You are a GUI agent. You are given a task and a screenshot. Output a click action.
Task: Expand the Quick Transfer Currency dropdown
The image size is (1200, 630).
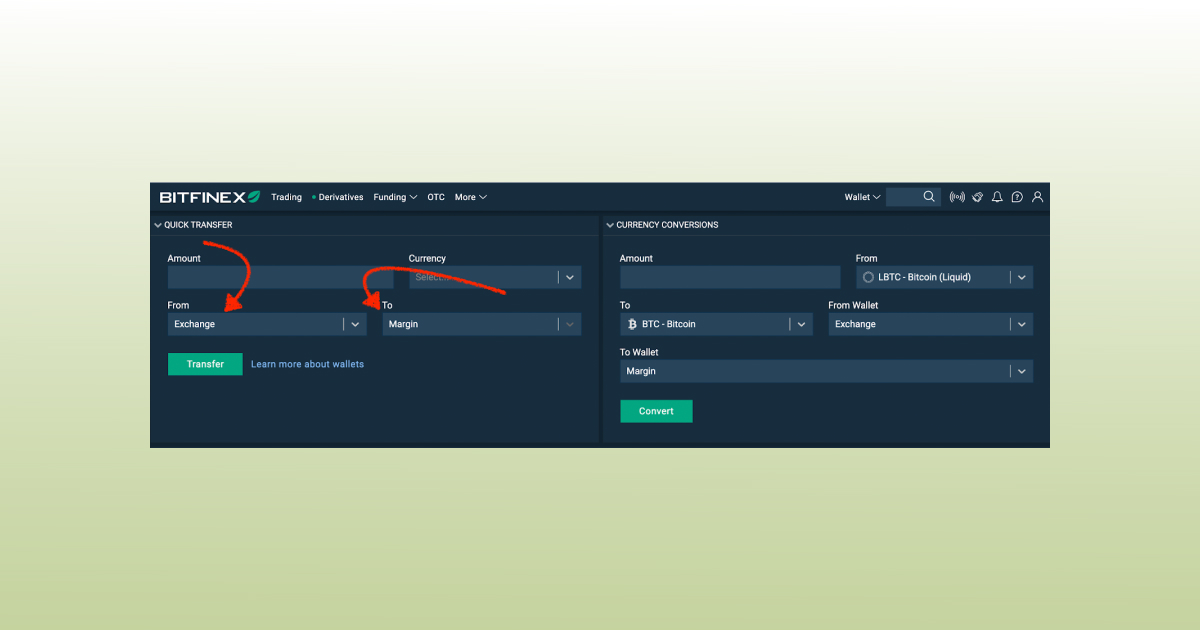569,277
